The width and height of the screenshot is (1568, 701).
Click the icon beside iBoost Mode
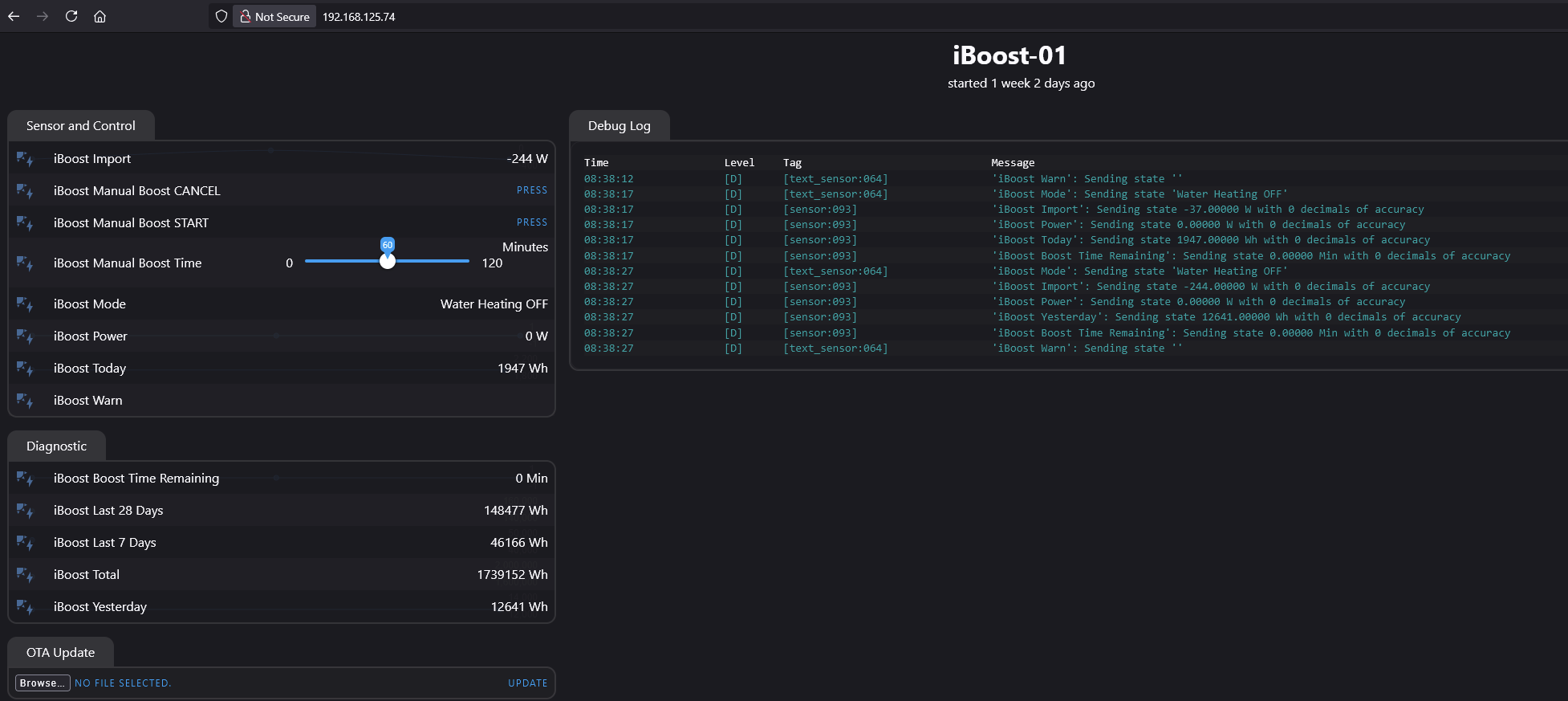click(x=25, y=304)
